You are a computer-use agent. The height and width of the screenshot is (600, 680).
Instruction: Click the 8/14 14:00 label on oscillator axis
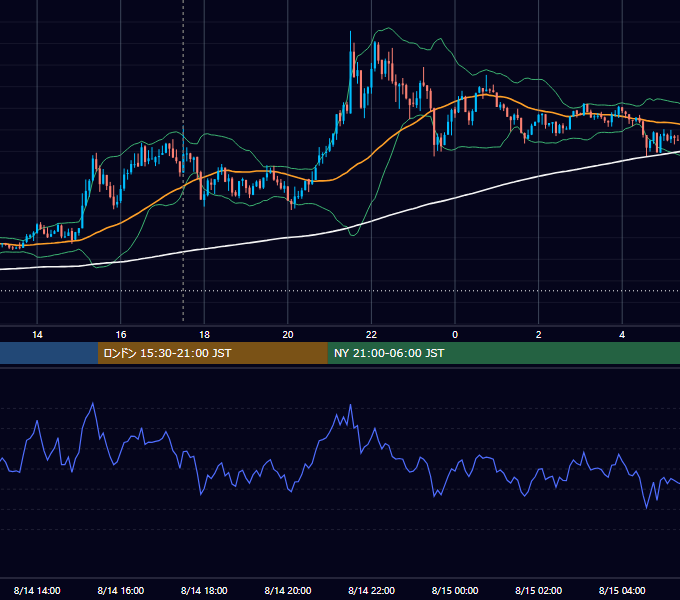(x=37, y=590)
